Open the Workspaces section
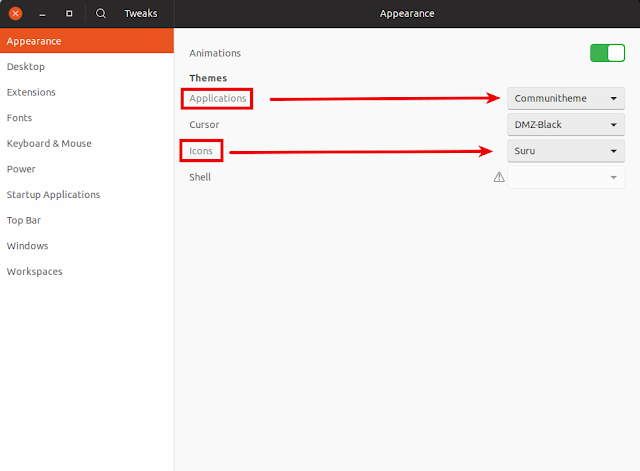 pos(87,271)
